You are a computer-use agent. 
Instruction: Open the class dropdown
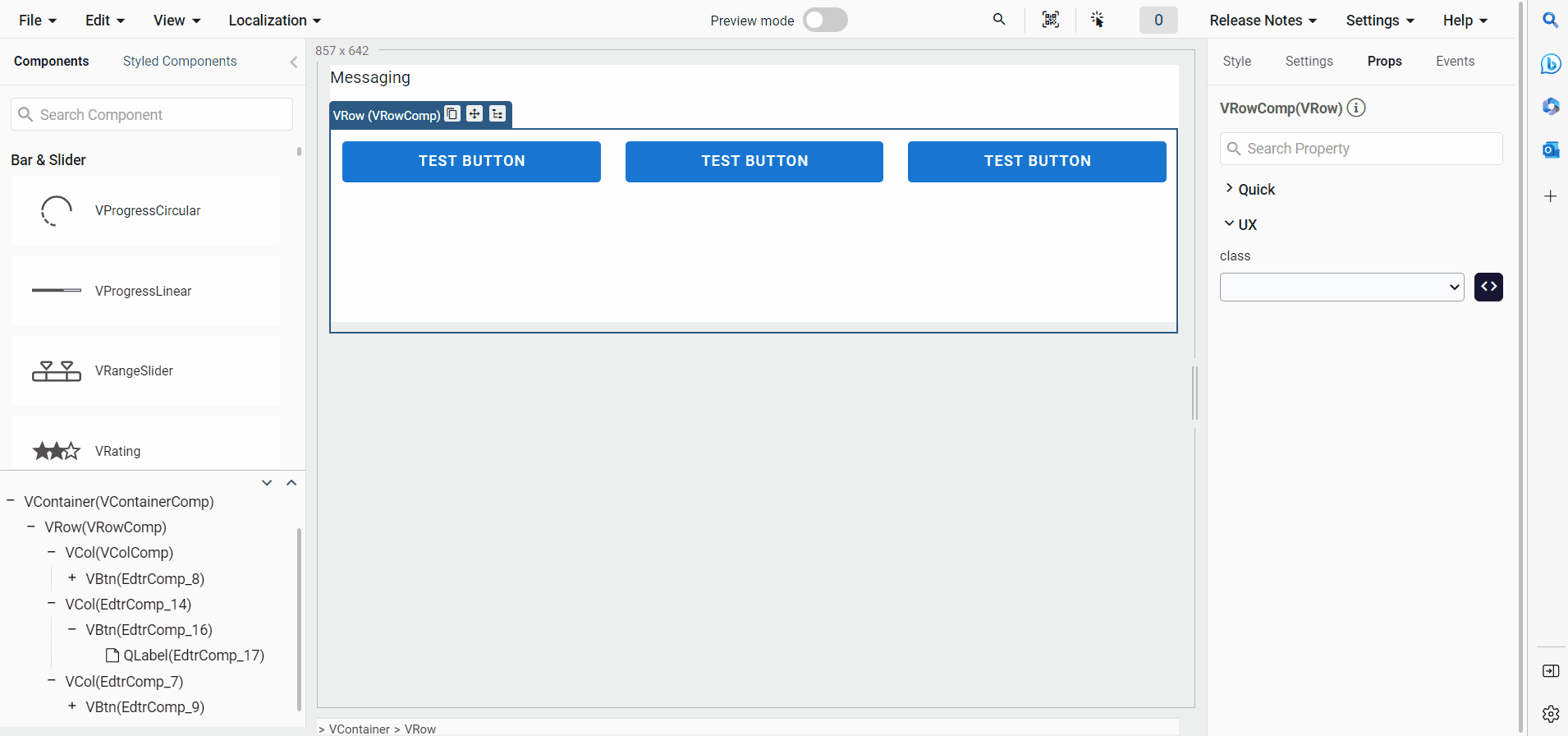click(1341, 287)
